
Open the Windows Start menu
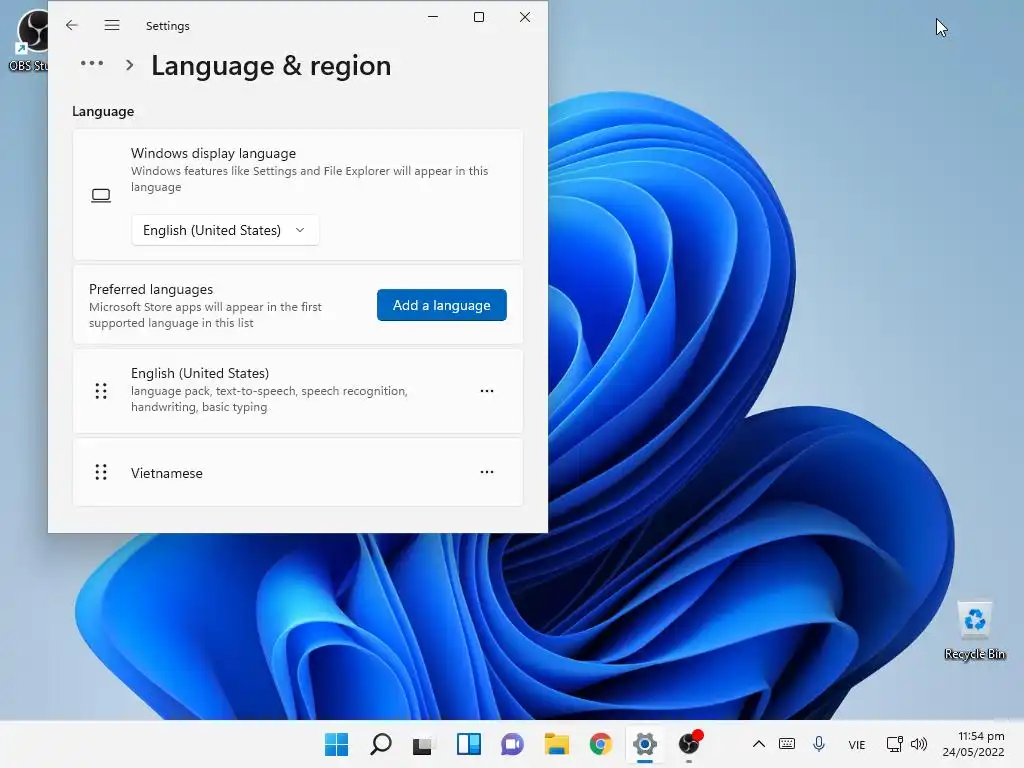click(x=336, y=744)
